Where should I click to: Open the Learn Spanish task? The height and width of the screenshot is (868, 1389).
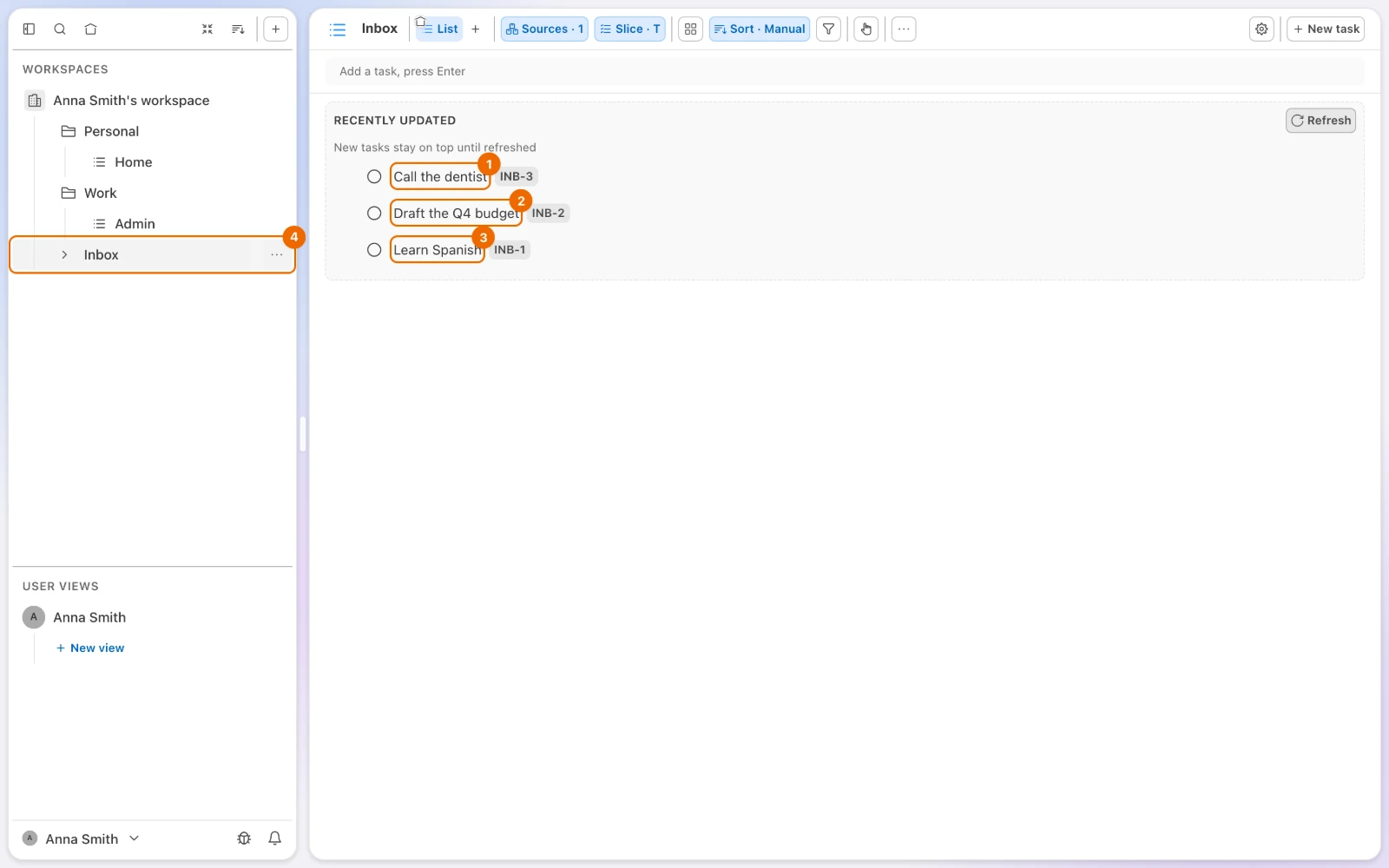pyautogui.click(x=437, y=250)
